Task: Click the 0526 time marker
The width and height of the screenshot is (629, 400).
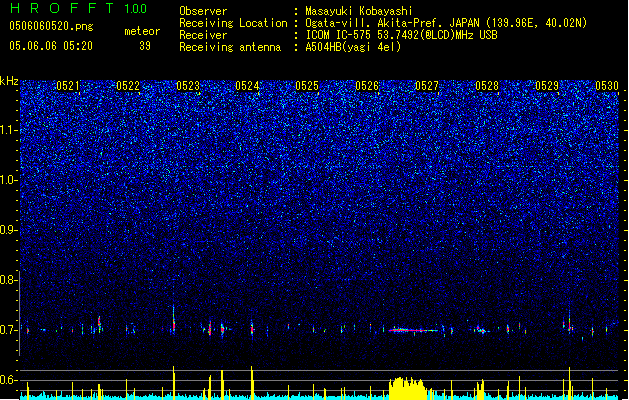Action: tap(367, 86)
